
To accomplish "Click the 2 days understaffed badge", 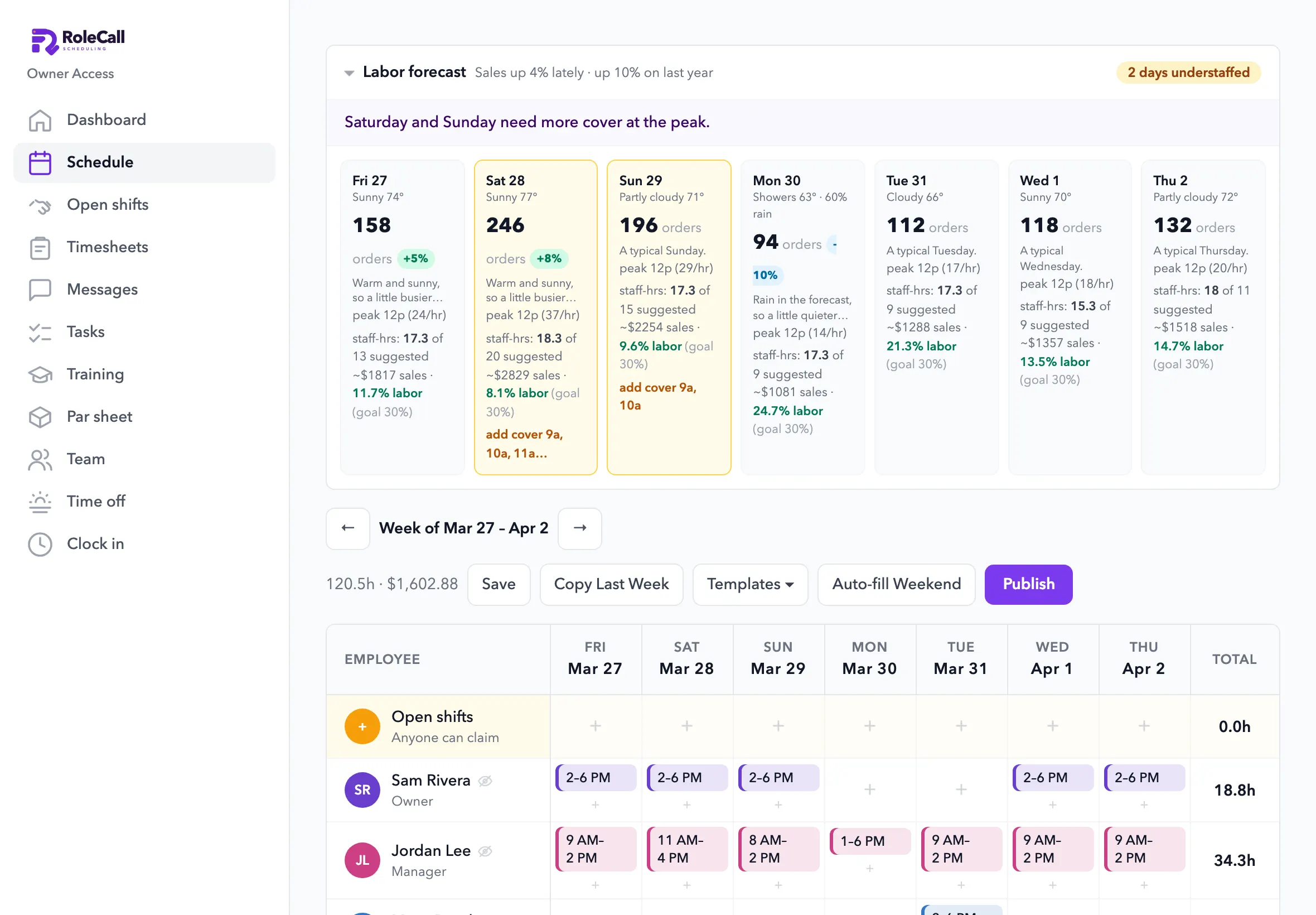I will (x=1188, y=73).
